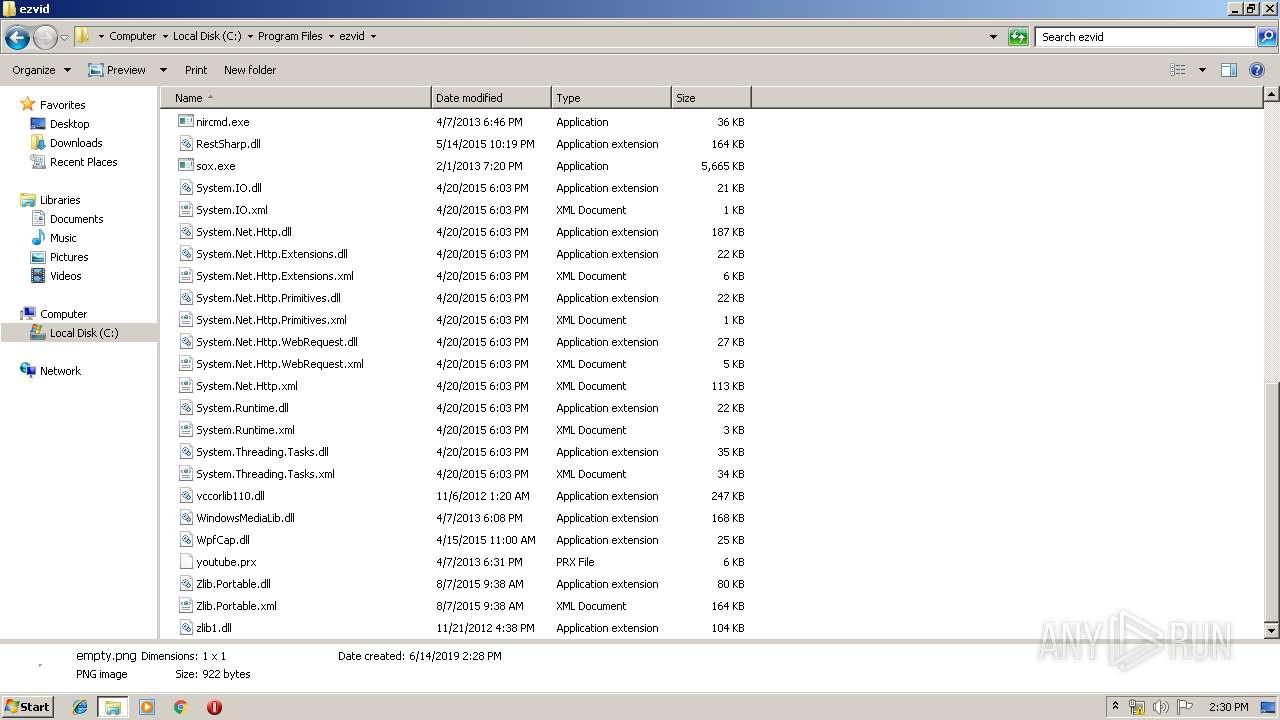The width and height of the screenshot is (1280, 720).
Task: Click the scroll up arrow
Action: 1271,95
